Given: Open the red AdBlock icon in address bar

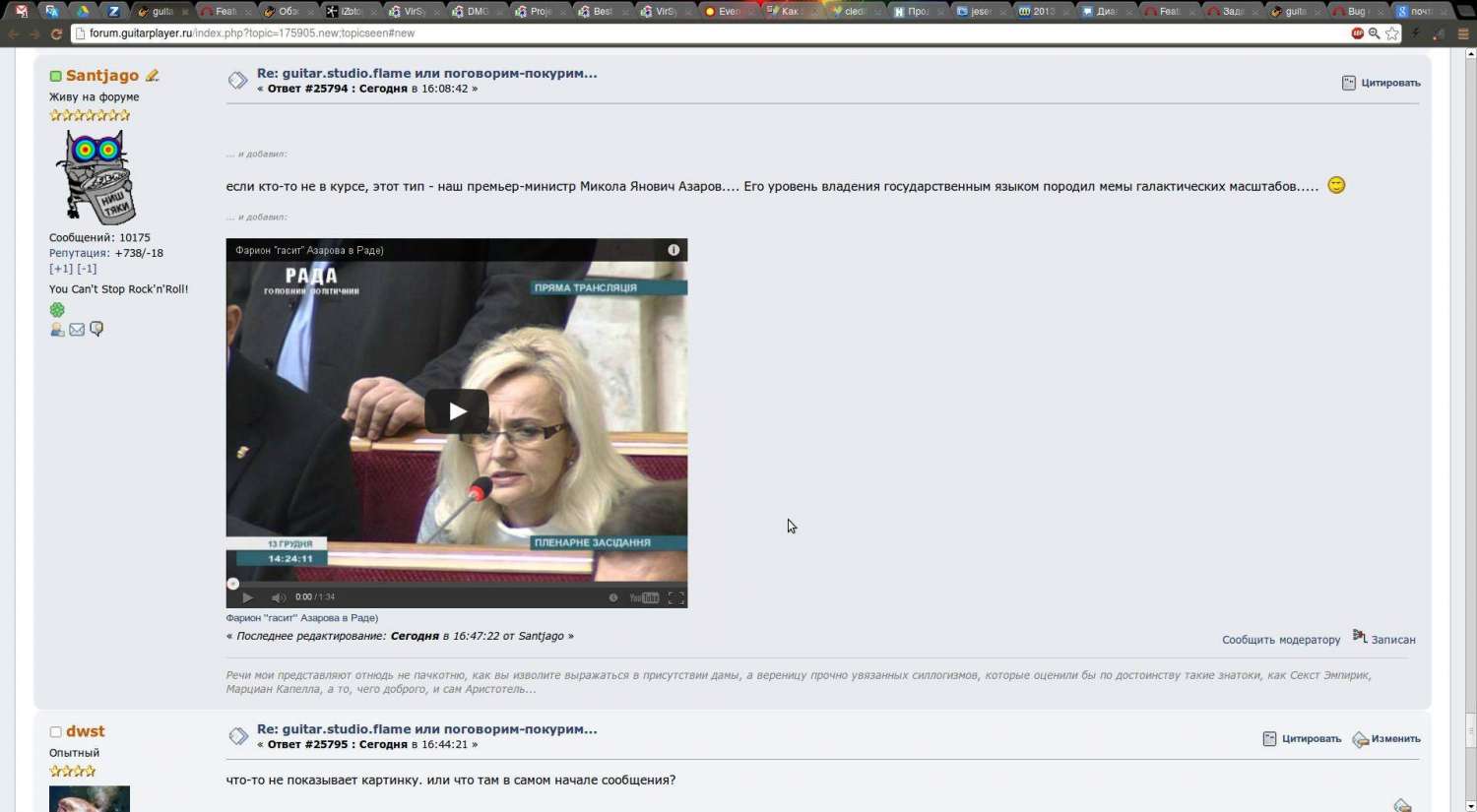Looking at the screenshot, I should tap(1358, 33).
